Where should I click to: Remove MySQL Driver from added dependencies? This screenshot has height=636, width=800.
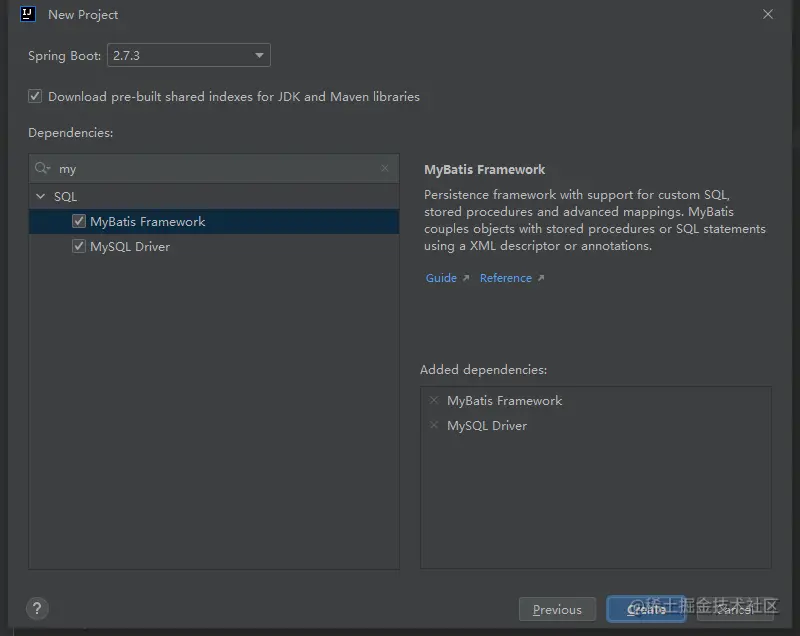coord(434,425)
